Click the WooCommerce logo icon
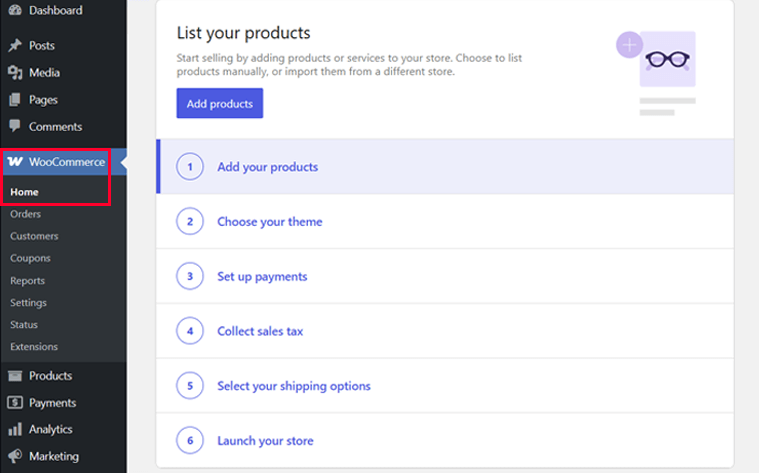The height and width of the screenshot is (473, 759). coord(15,162)
